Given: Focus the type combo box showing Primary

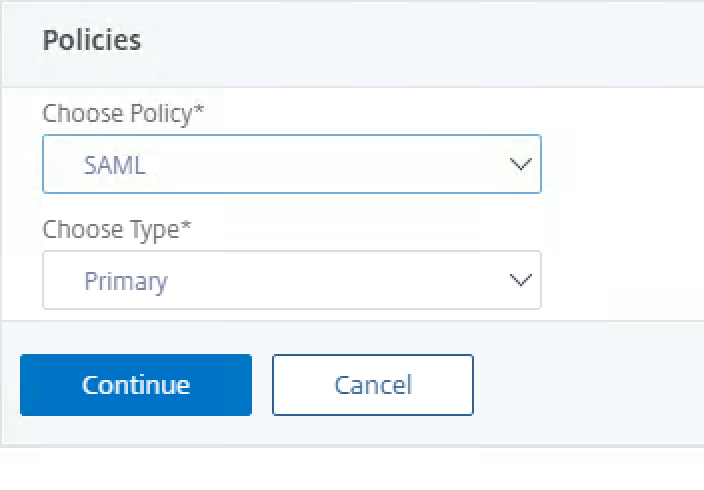Looking at the screenshot, I should tap(291, 280).
